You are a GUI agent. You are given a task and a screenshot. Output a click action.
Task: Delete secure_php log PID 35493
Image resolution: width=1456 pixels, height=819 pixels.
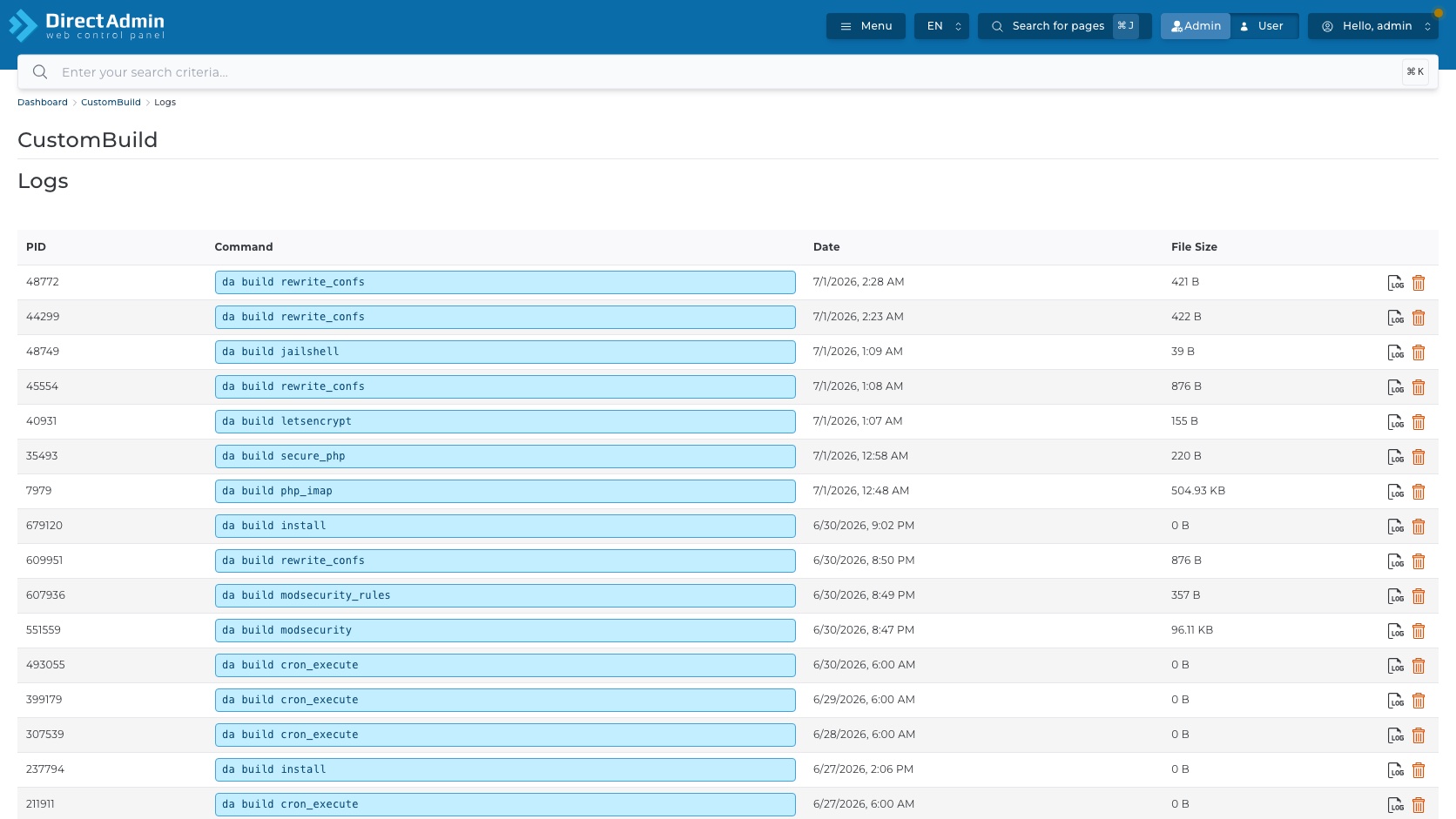pos(1419,457)
